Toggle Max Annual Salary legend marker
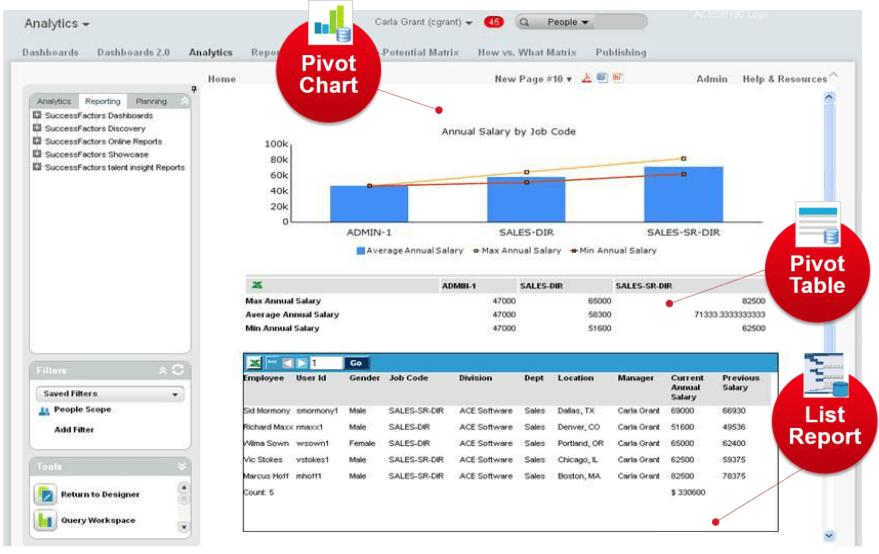The width and height of the screenshot is (879, 554). point(476,251)
